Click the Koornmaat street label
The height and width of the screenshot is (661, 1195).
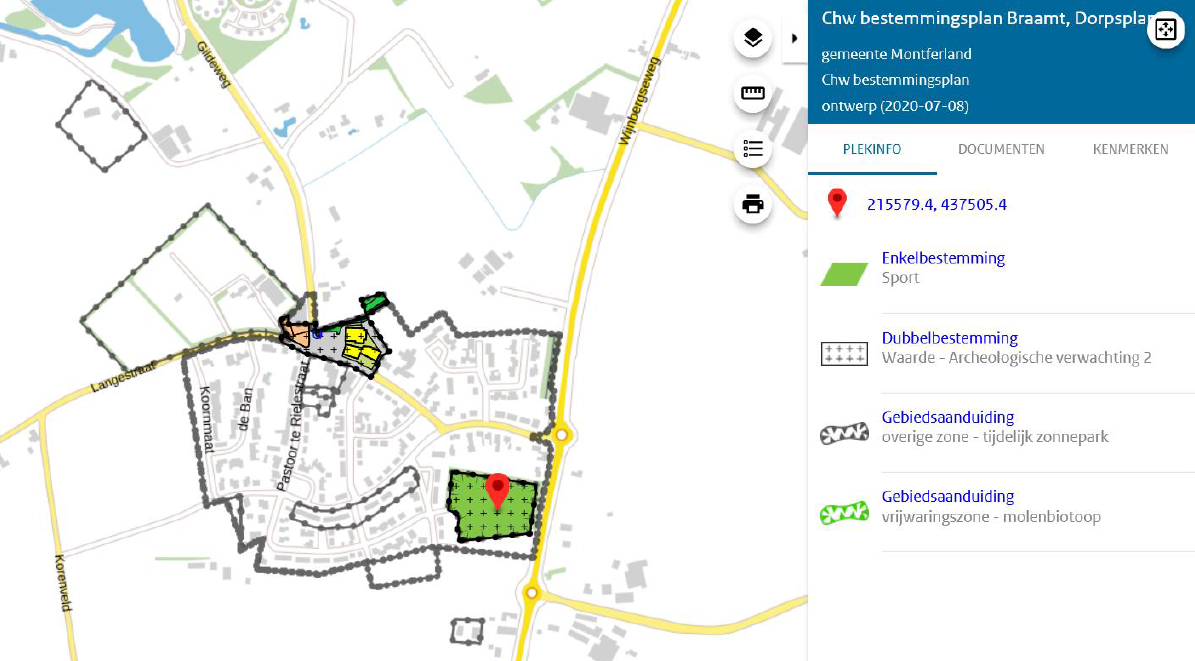(x=205, y=419)
